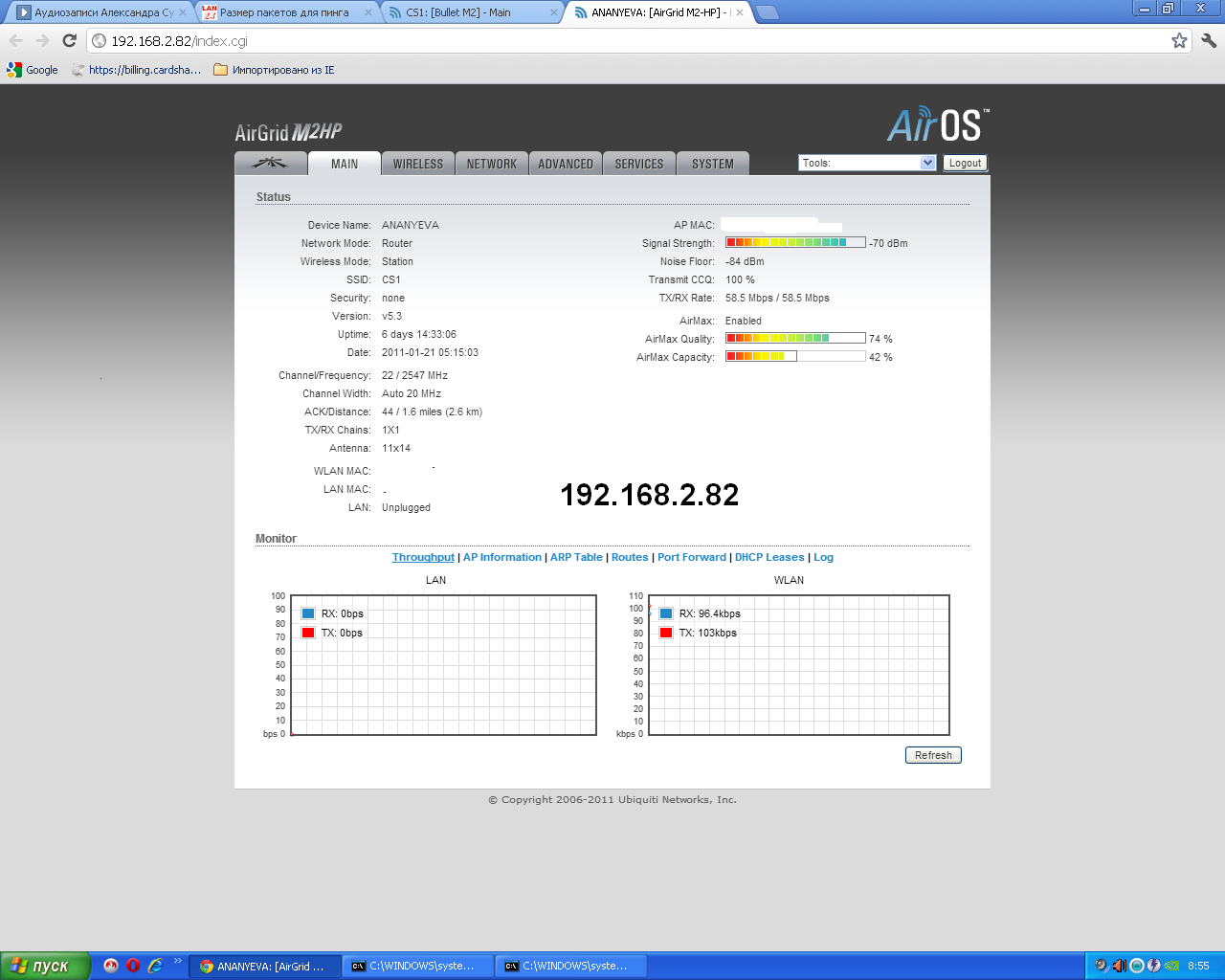1225x980 pixels.
Task: Close the 'CS1: [Bullet M2]' browser tab
Action: (554, 12)
